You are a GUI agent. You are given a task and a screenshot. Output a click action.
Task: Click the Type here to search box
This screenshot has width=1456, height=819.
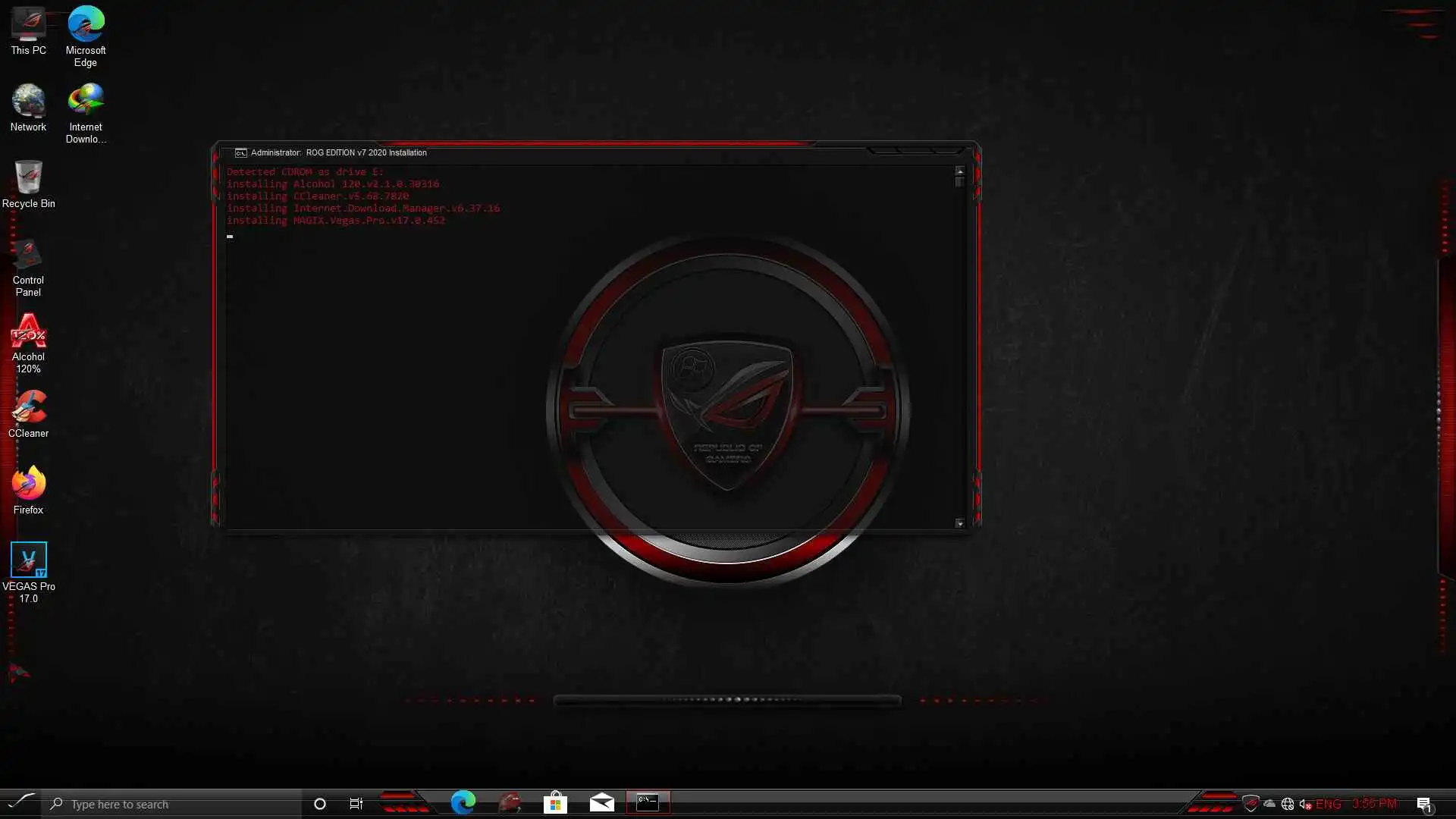(x=174, y=804)
